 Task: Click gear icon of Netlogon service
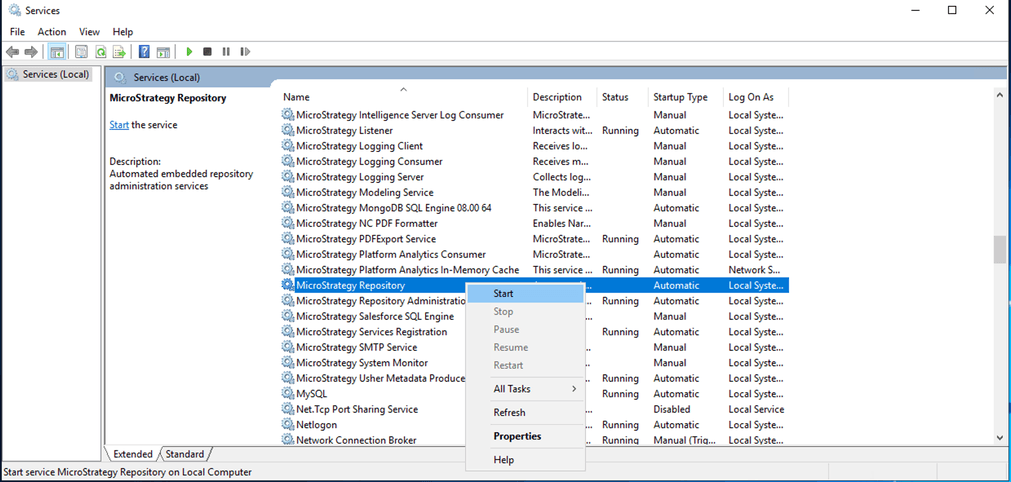coord(288,424)
